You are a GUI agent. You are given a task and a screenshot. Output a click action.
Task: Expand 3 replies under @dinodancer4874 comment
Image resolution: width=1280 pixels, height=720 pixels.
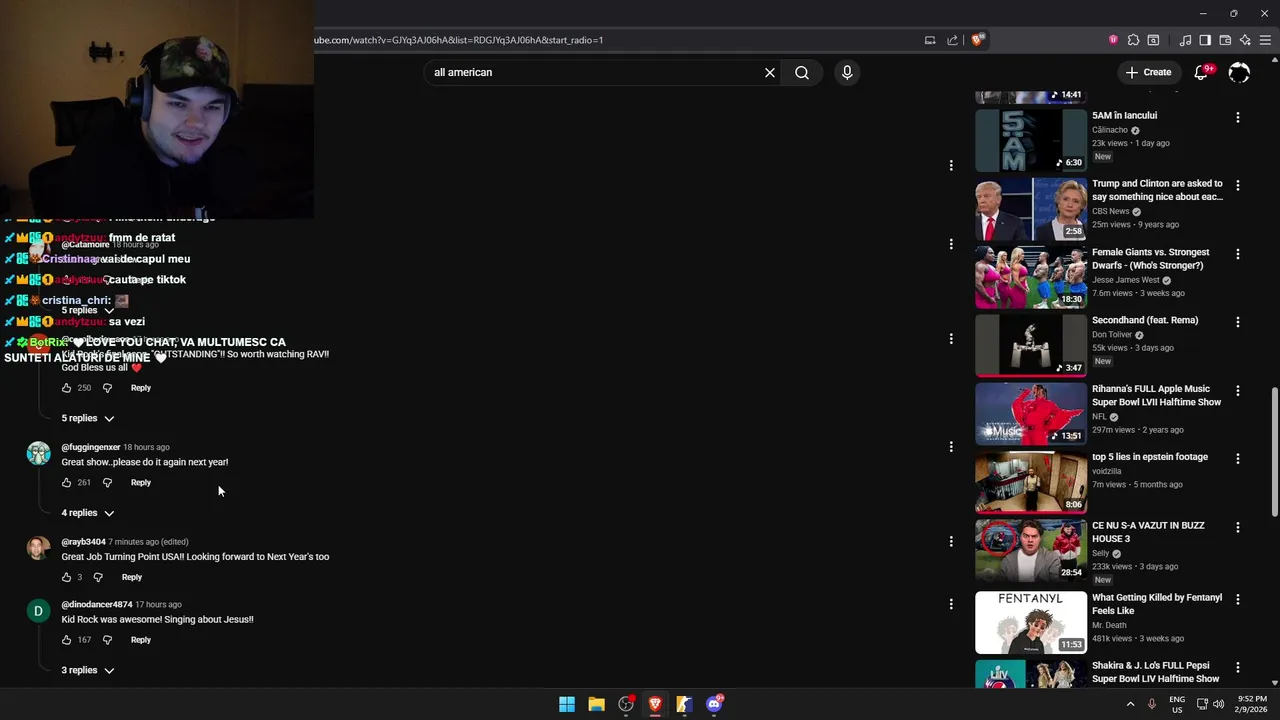pyautogui.click(x=88, y=670)
